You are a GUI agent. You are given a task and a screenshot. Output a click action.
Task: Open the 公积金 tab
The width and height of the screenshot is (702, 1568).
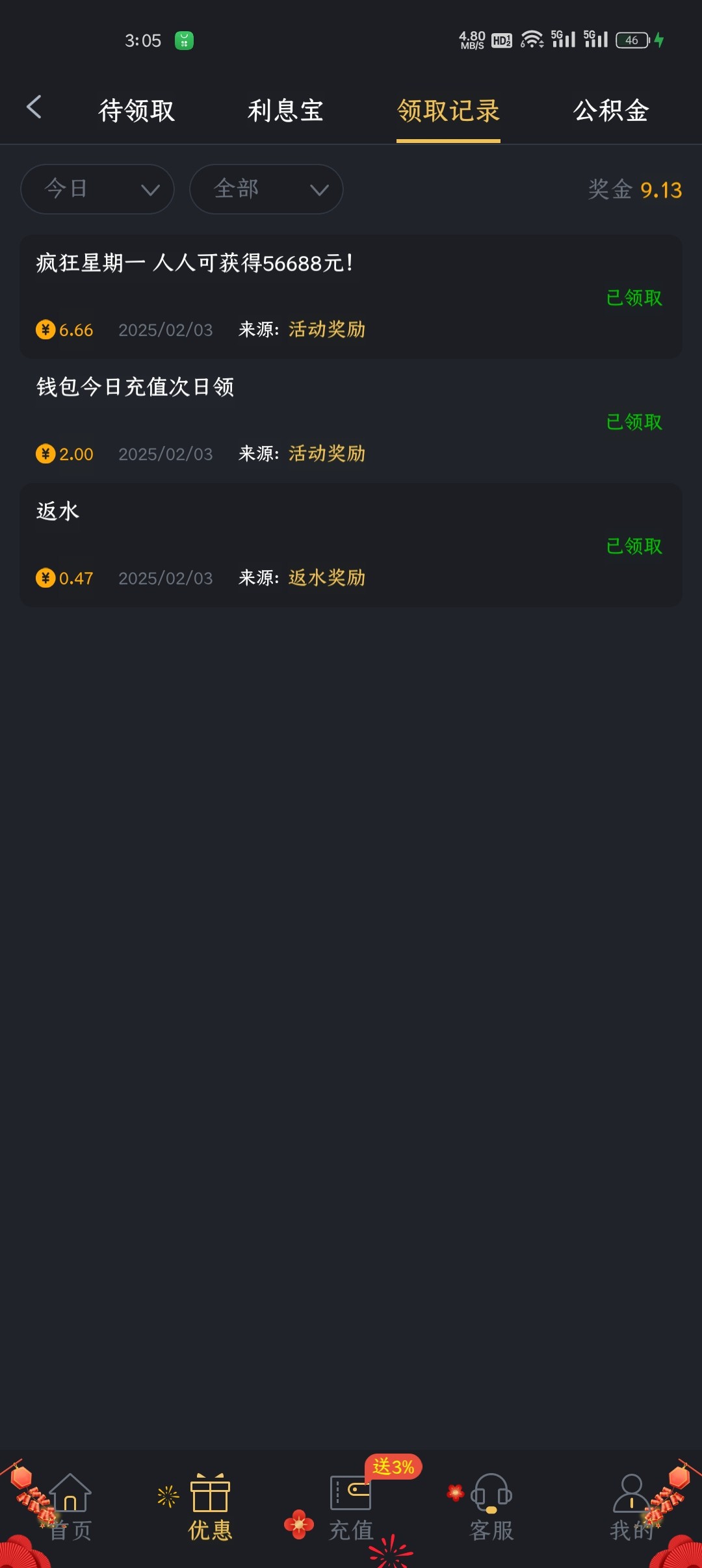[611, 111]
